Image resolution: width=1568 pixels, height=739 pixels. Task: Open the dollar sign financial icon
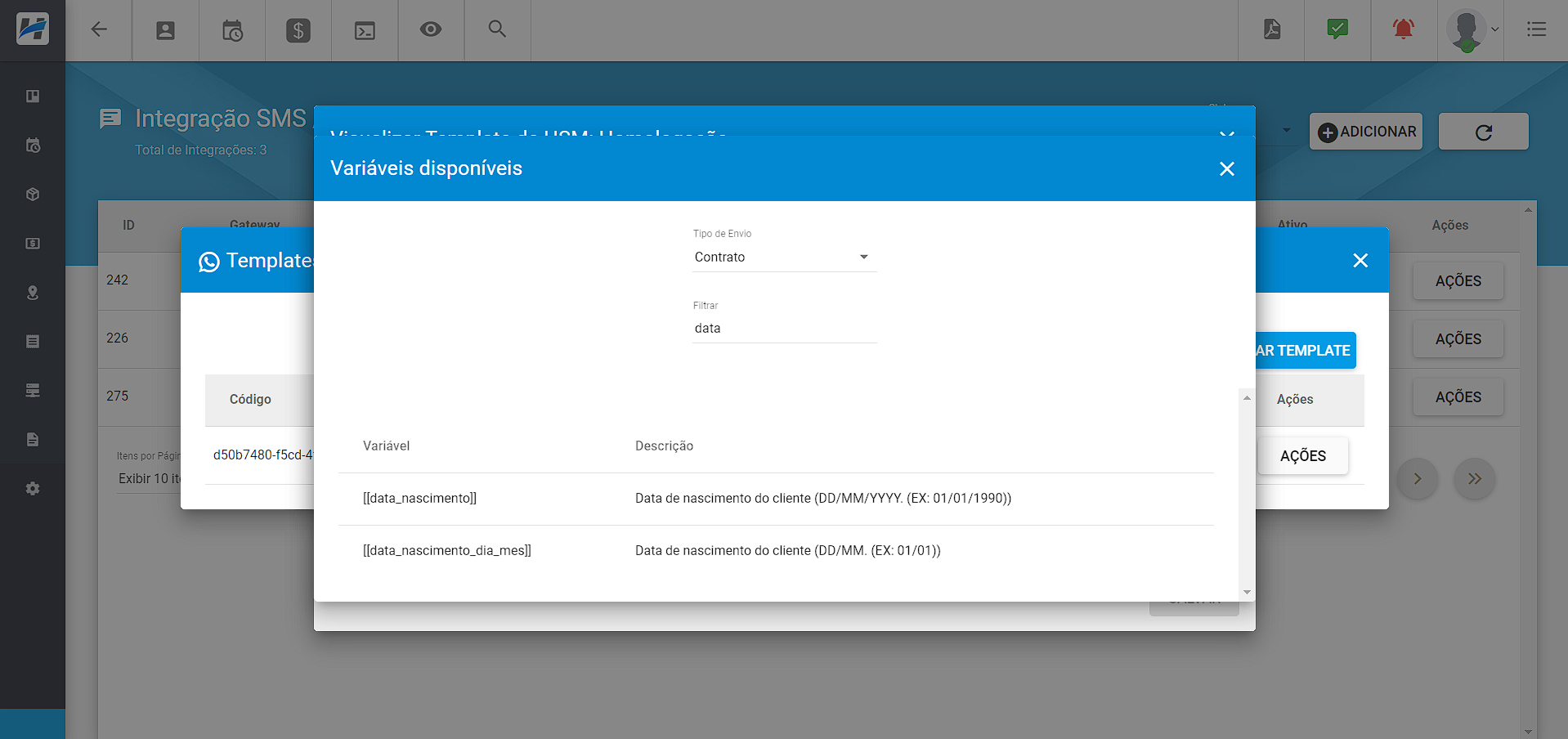(298, 30)
